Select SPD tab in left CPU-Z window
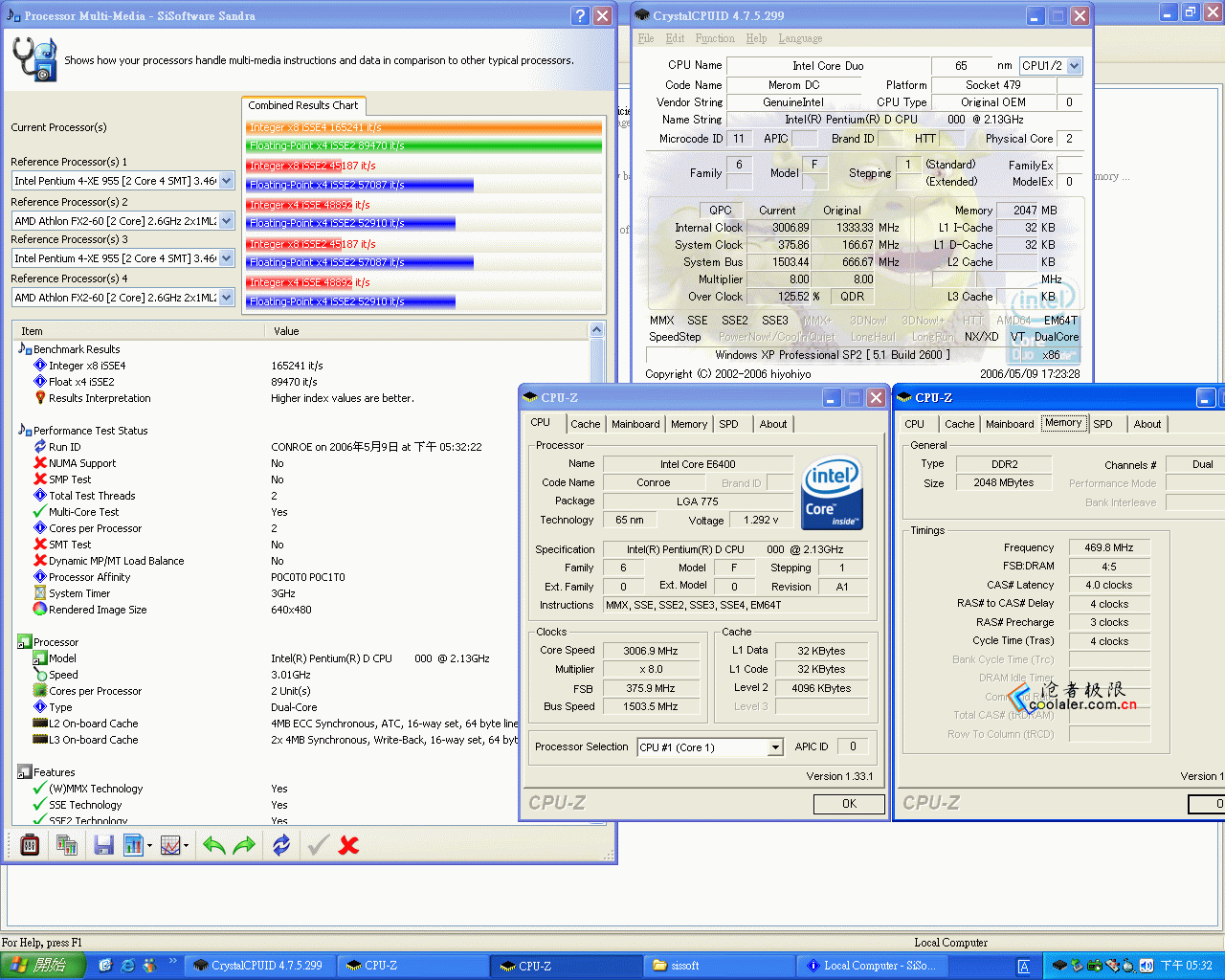Viewport: 1225px width, 980px height. [728, 424]
